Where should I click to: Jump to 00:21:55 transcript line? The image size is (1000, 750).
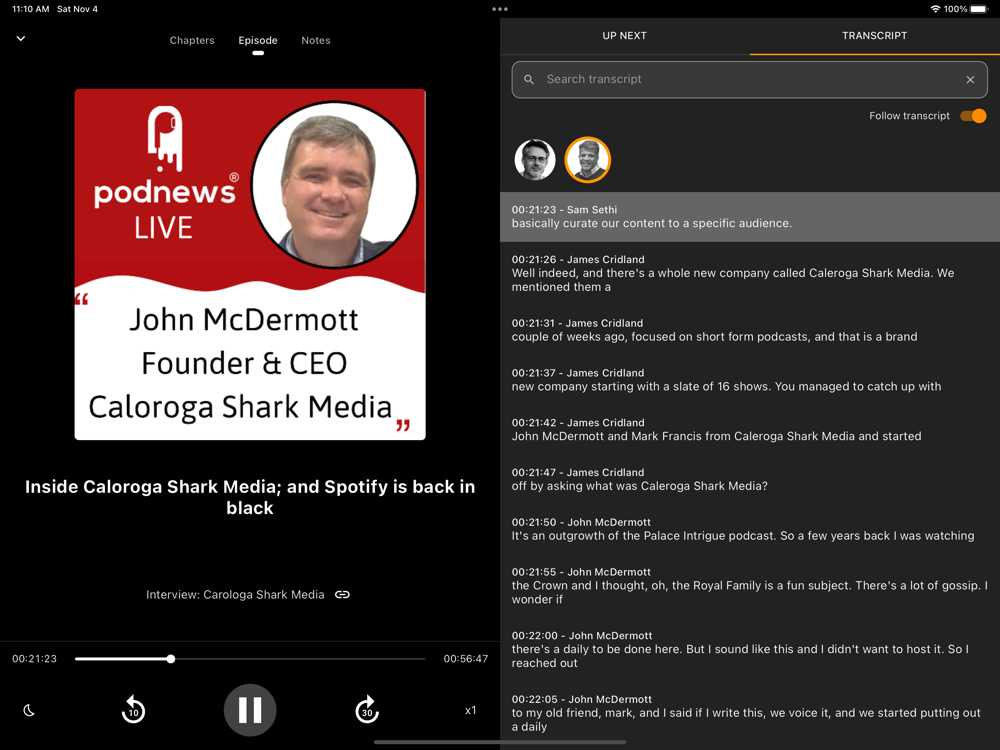(750, 585)
